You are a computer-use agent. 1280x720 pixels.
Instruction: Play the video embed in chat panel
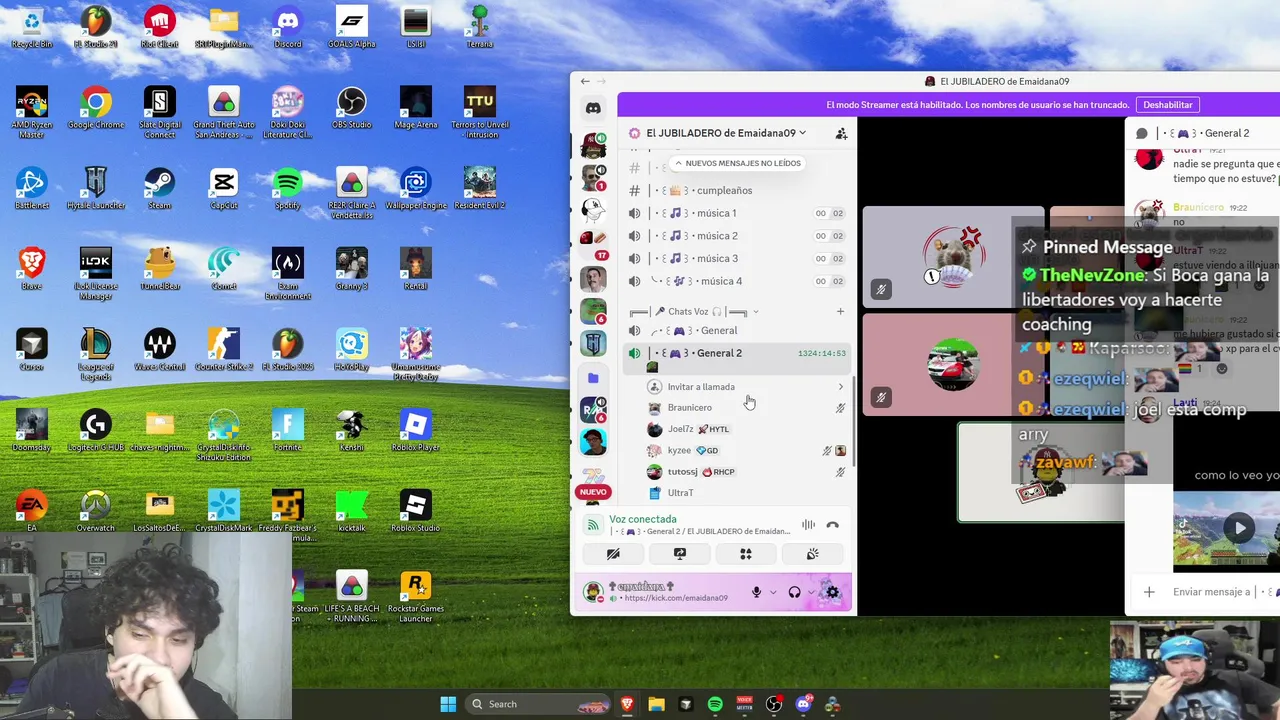click(1240, 528)
